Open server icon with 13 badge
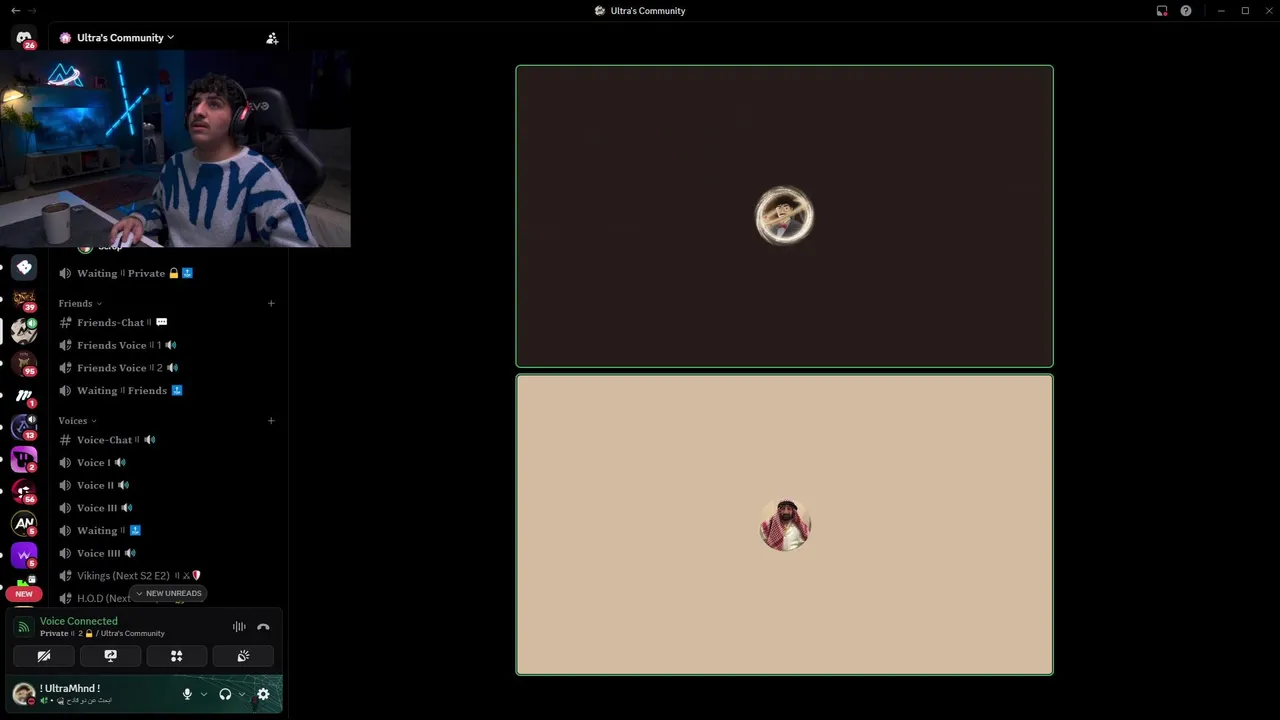The width and height of the screenshot is (1280, 720). (x=24, y=427)
